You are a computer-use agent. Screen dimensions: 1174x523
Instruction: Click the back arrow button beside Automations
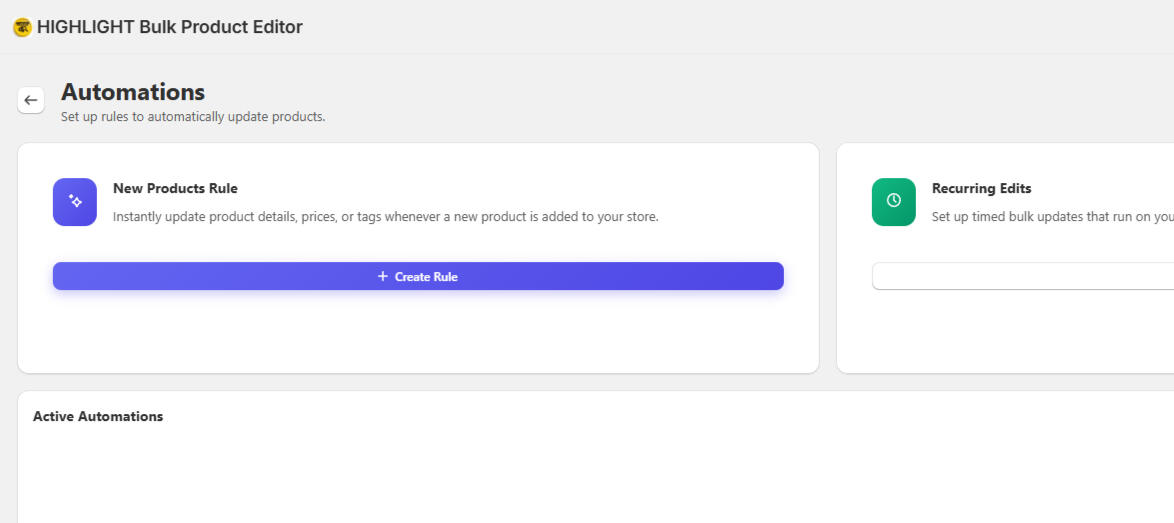(31, 100)
